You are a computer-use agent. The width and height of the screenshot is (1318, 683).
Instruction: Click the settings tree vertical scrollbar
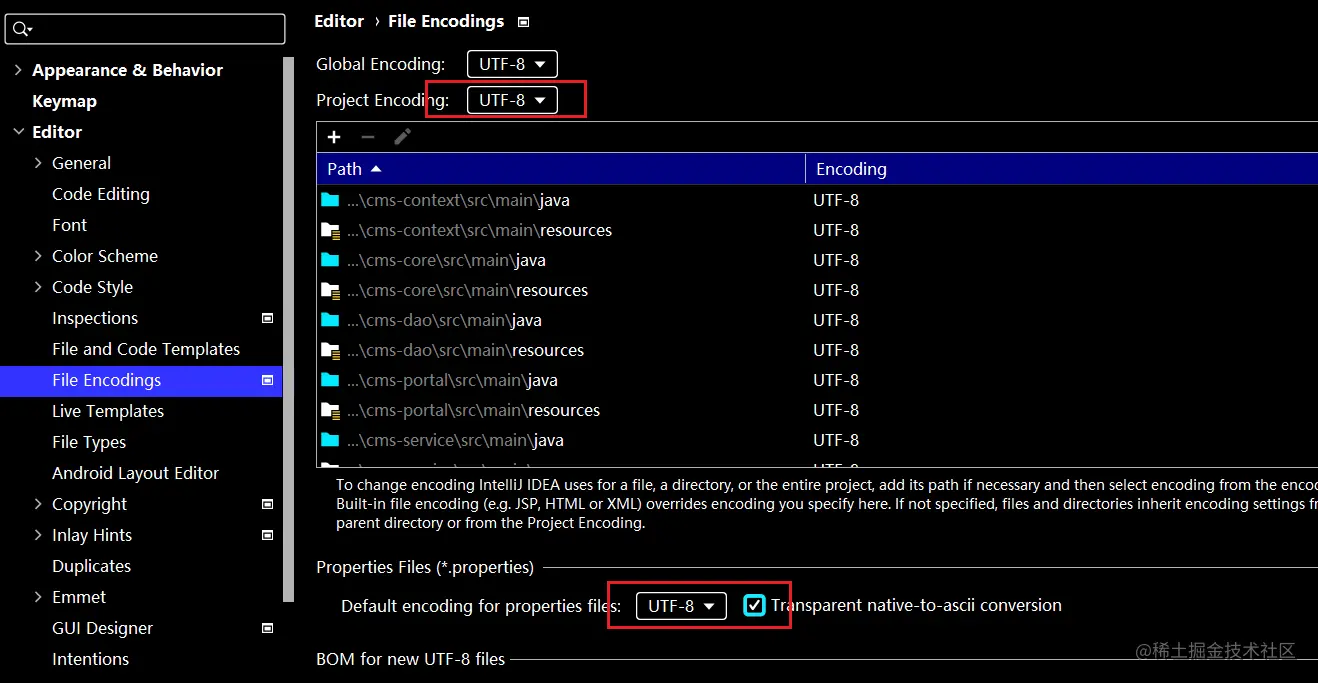click(x=289, y=330)
